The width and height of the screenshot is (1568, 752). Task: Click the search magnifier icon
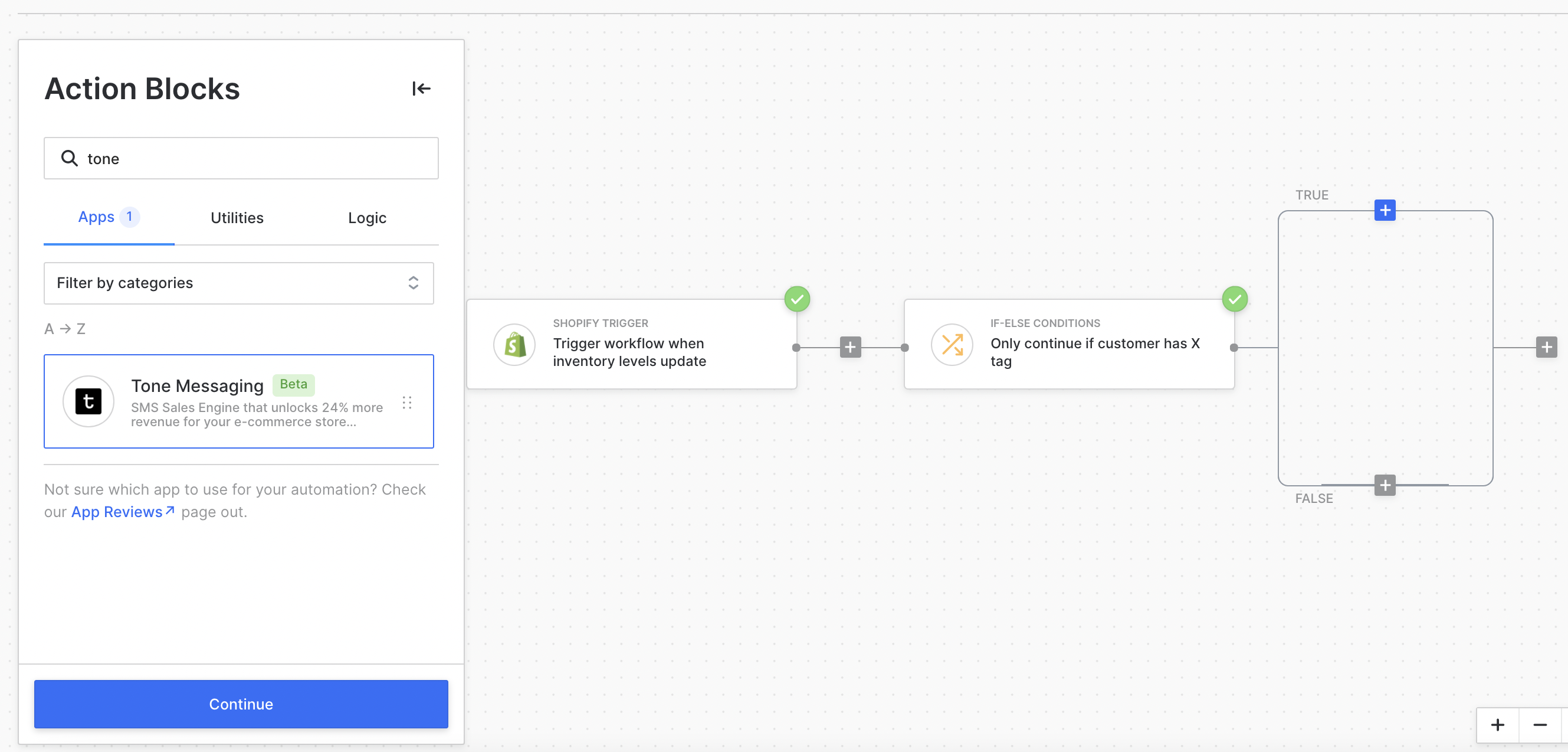click(70, 158)
